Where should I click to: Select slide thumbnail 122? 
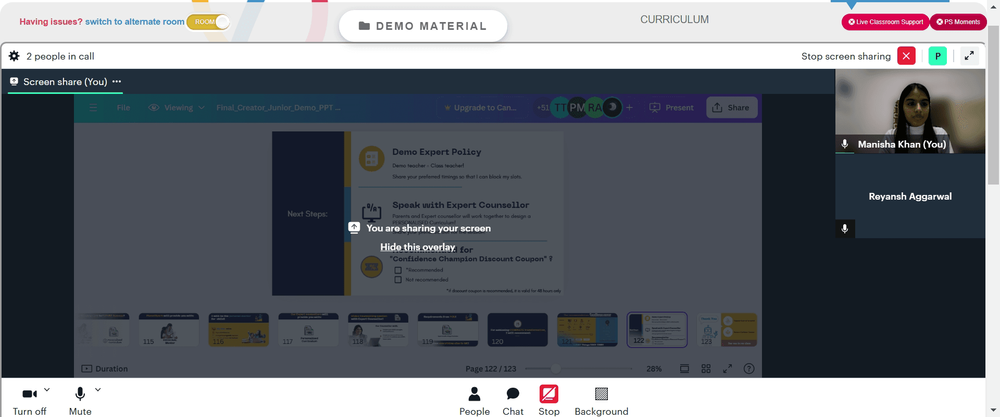[x=657, y=330]
